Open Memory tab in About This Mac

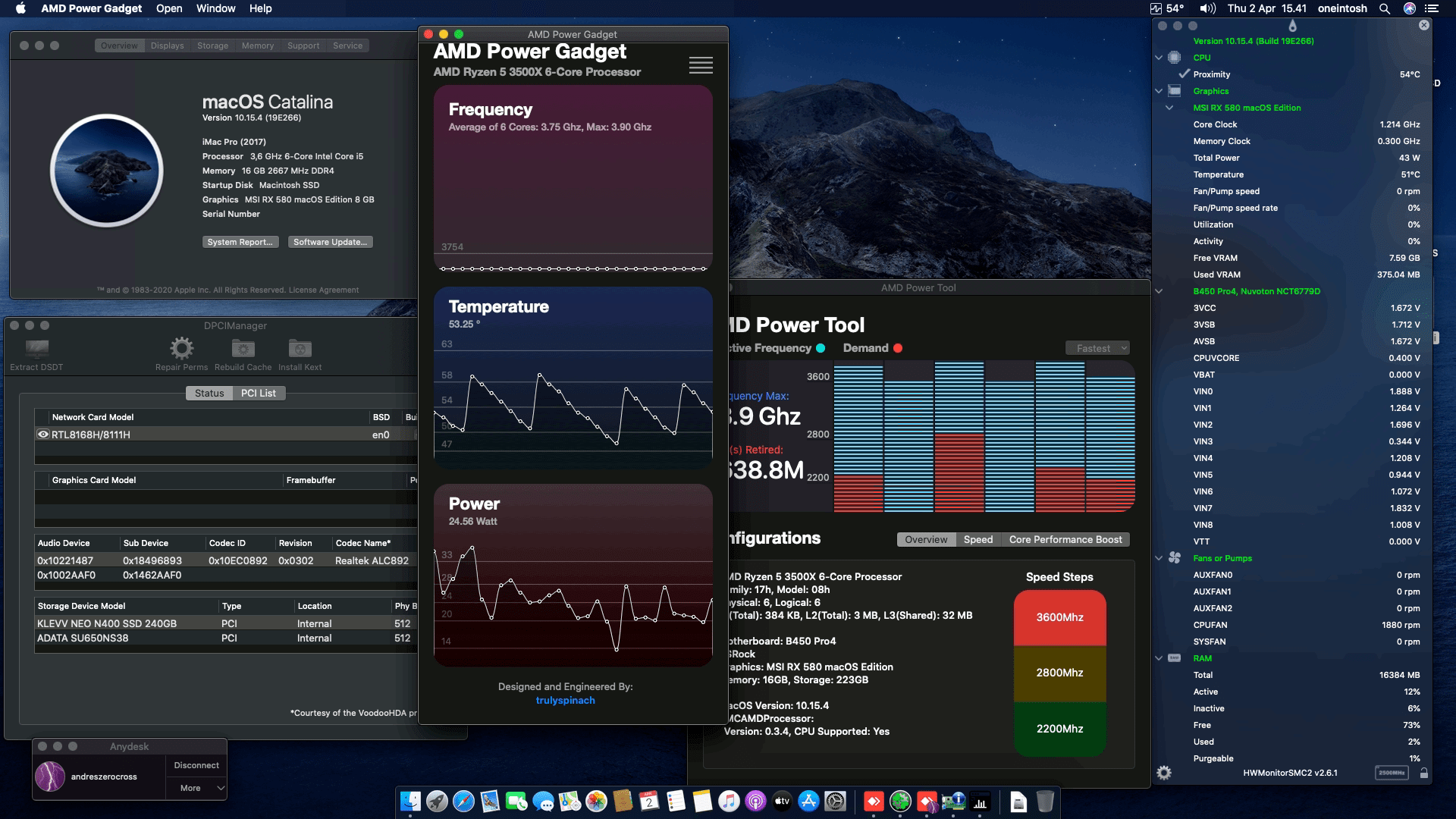pos(258,45)
